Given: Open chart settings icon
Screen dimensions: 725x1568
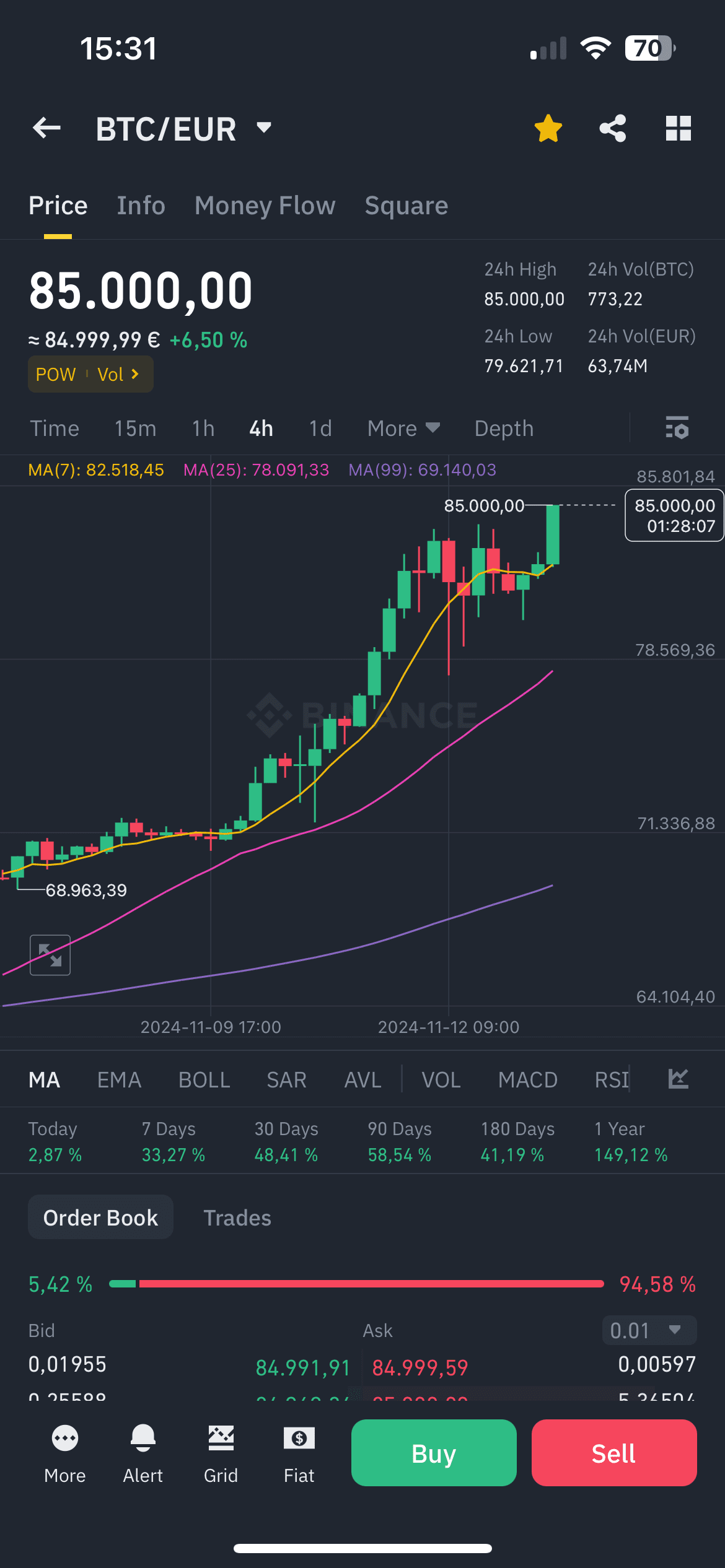Looking at the screenshot, I should click(x=677, y=428).
